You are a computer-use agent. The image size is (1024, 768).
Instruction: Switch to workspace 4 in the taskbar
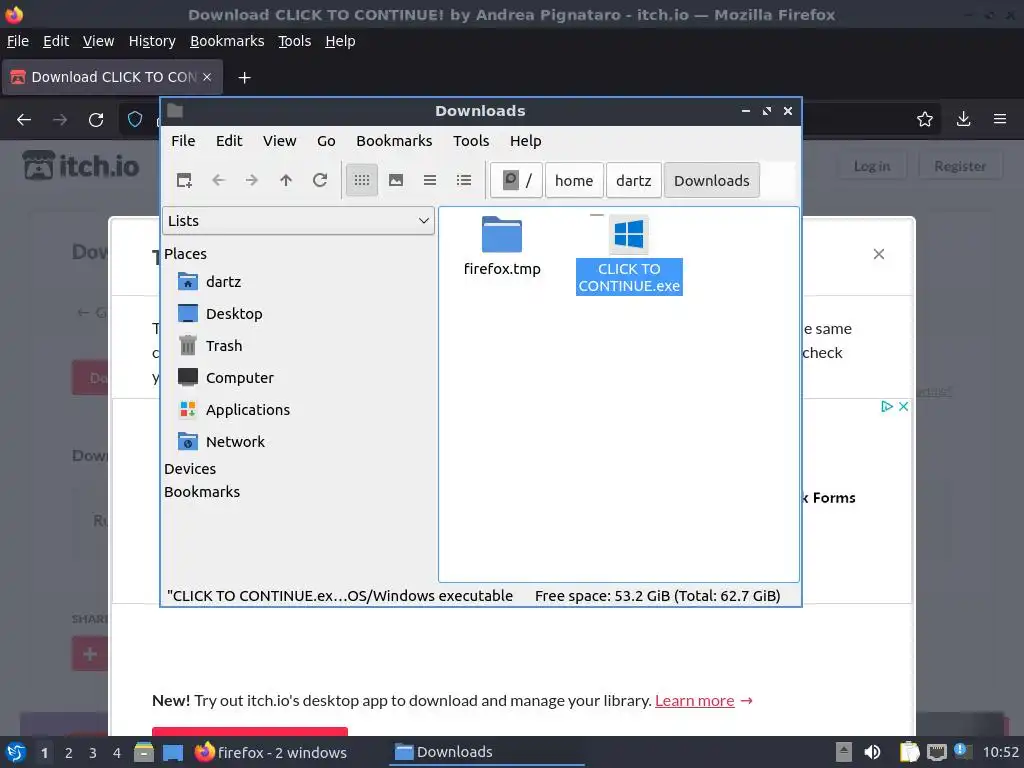click(x=117, y=753)
